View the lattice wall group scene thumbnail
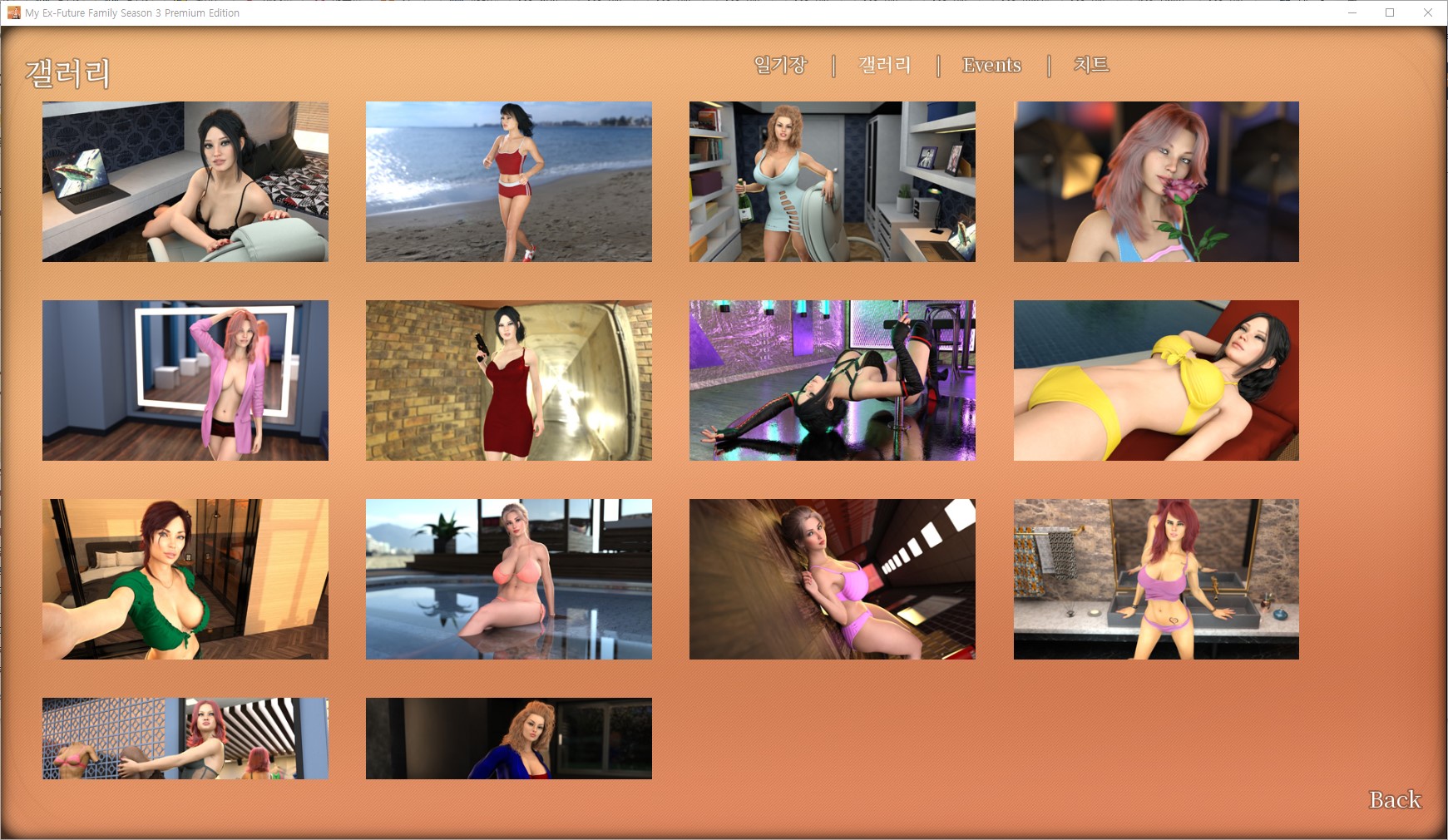Screen dimensions: 1448x840 (185, 739)
